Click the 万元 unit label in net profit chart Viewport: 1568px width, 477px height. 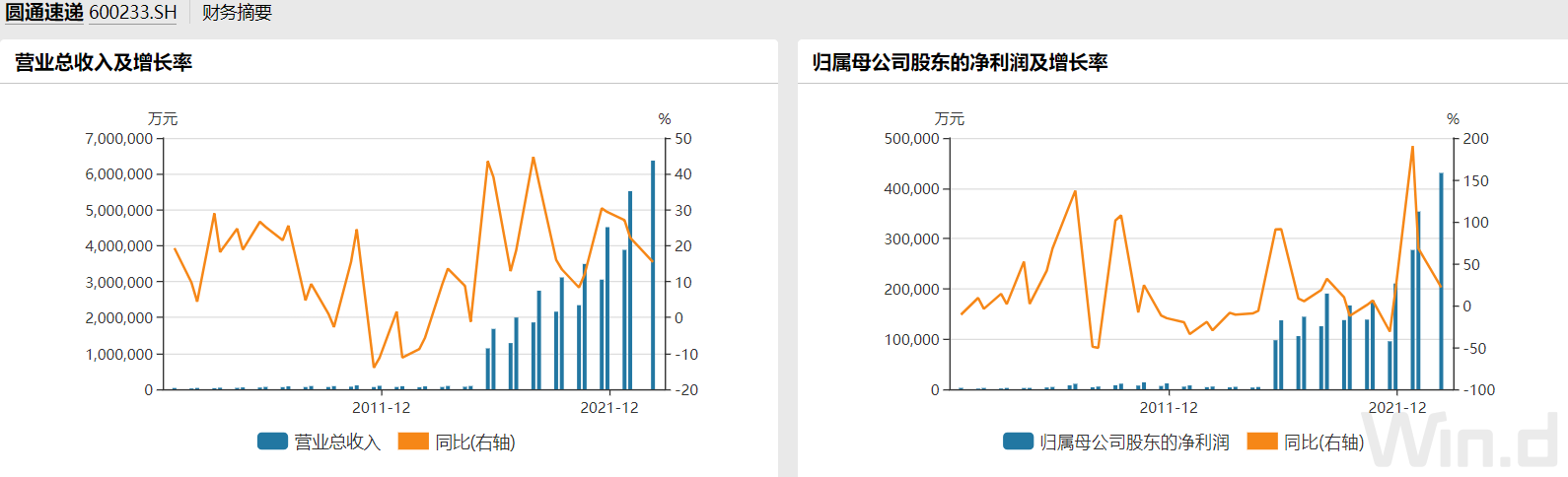click(950, 118)
